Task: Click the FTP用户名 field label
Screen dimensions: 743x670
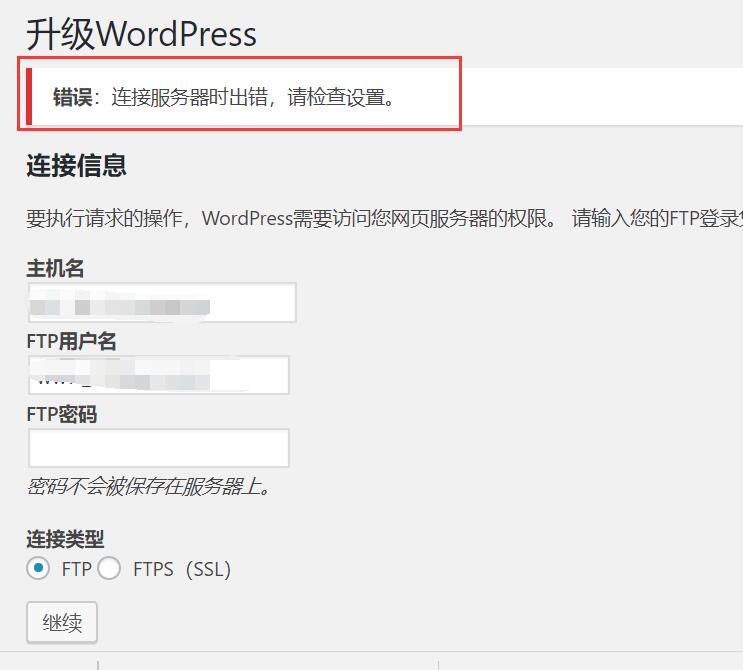Action: [x=72, y=341]
